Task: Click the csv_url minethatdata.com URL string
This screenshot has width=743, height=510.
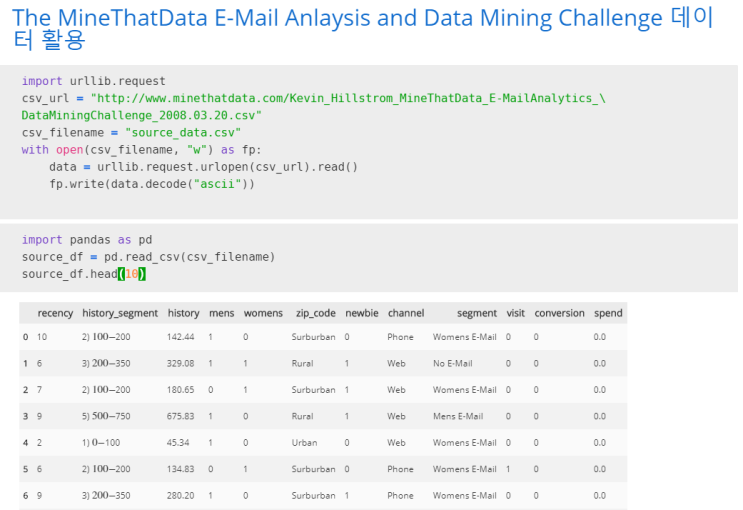Action: 348,98
